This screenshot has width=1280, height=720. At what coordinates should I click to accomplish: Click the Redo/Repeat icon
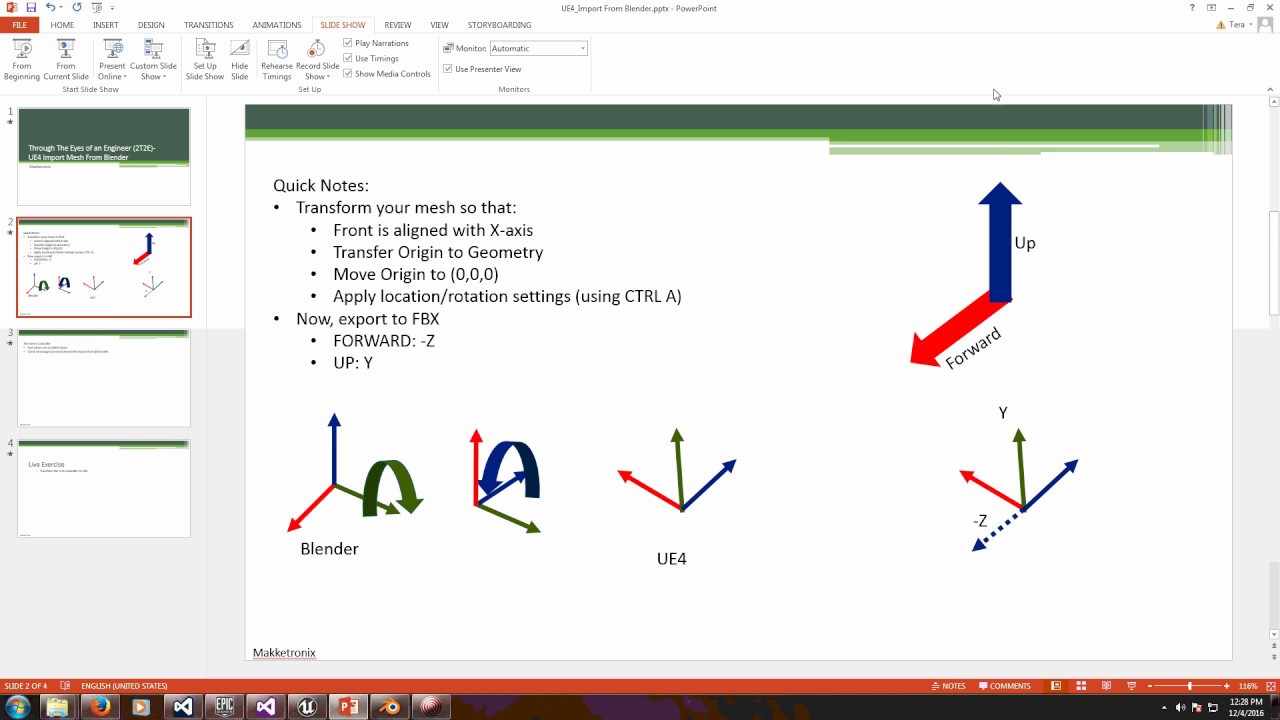[x=77, y=7]
